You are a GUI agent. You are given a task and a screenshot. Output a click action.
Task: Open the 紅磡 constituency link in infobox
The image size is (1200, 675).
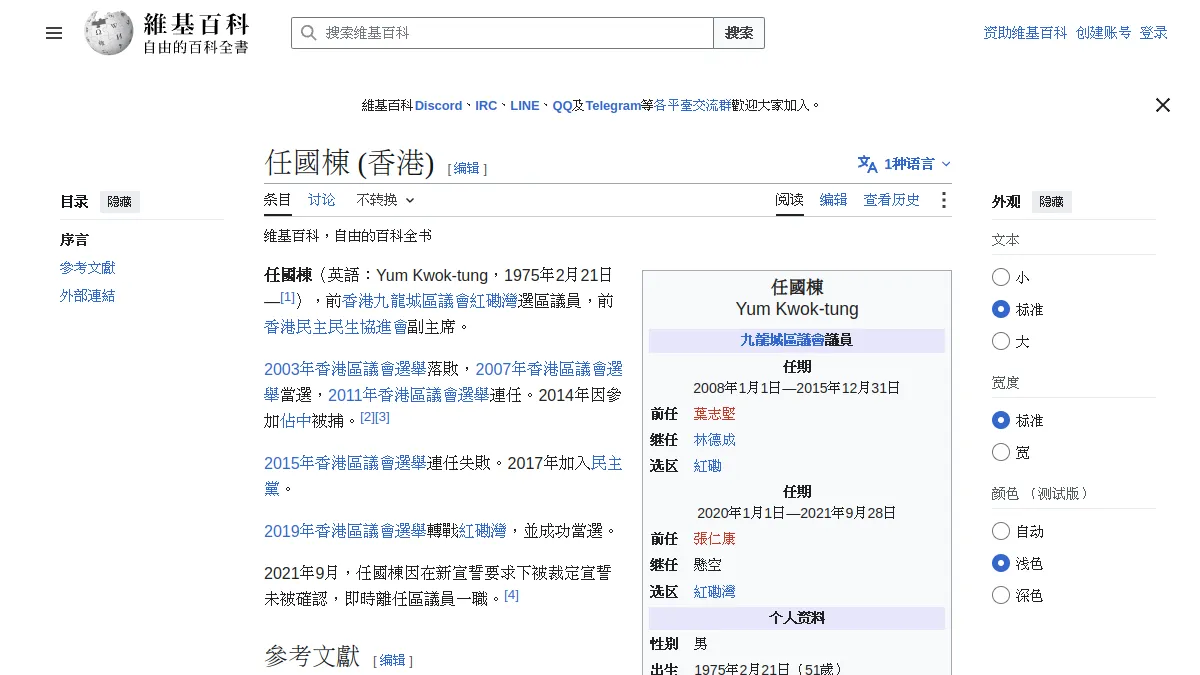coord(707,465)
